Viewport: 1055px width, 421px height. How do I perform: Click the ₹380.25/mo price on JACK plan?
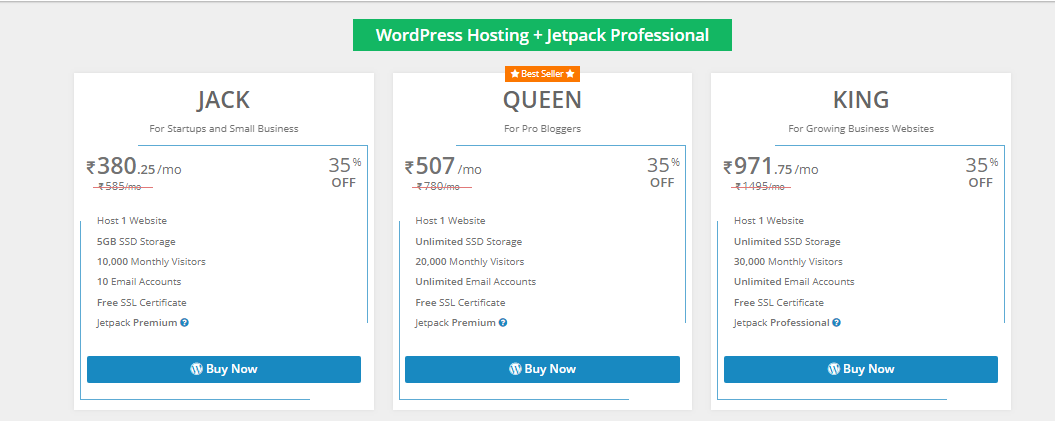pyautogui.click(x=134, y=166)
